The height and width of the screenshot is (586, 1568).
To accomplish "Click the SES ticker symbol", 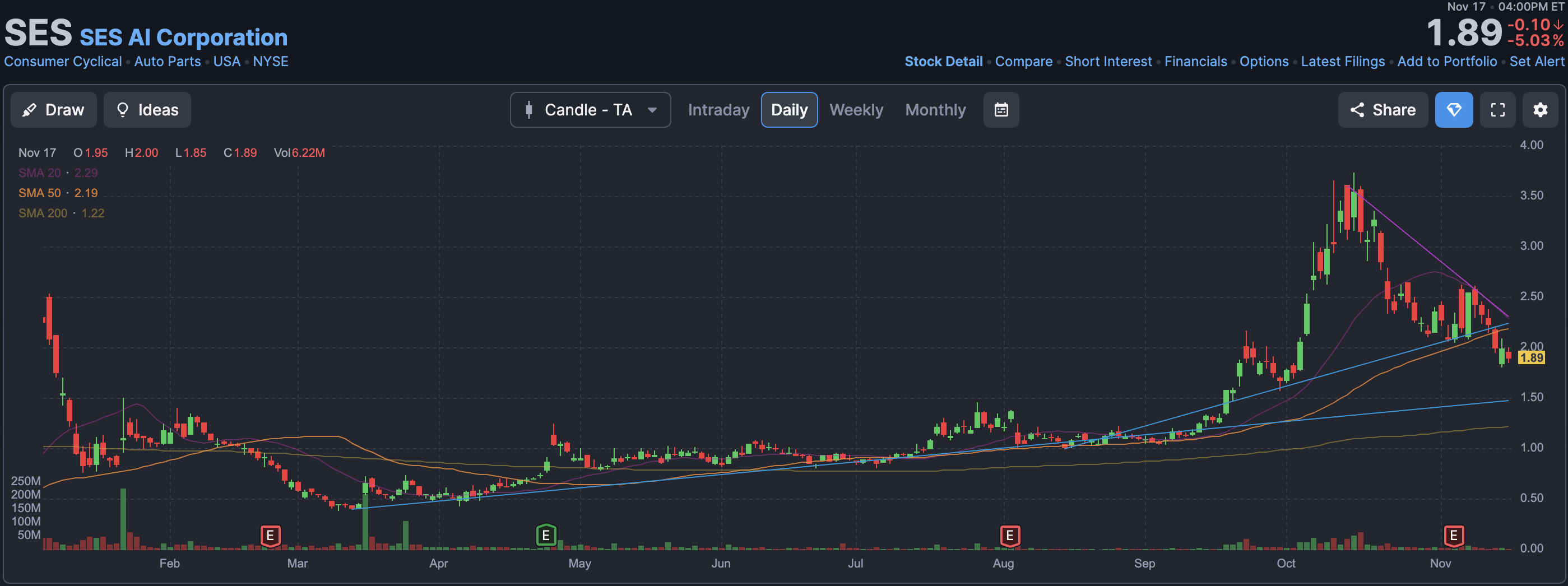I will (38, 33).
